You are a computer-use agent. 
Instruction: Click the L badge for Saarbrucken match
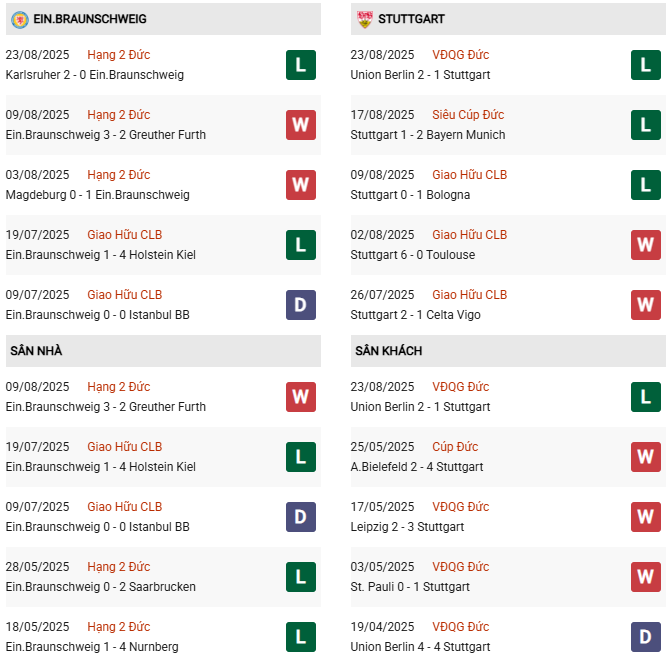[x=300, y=577]
